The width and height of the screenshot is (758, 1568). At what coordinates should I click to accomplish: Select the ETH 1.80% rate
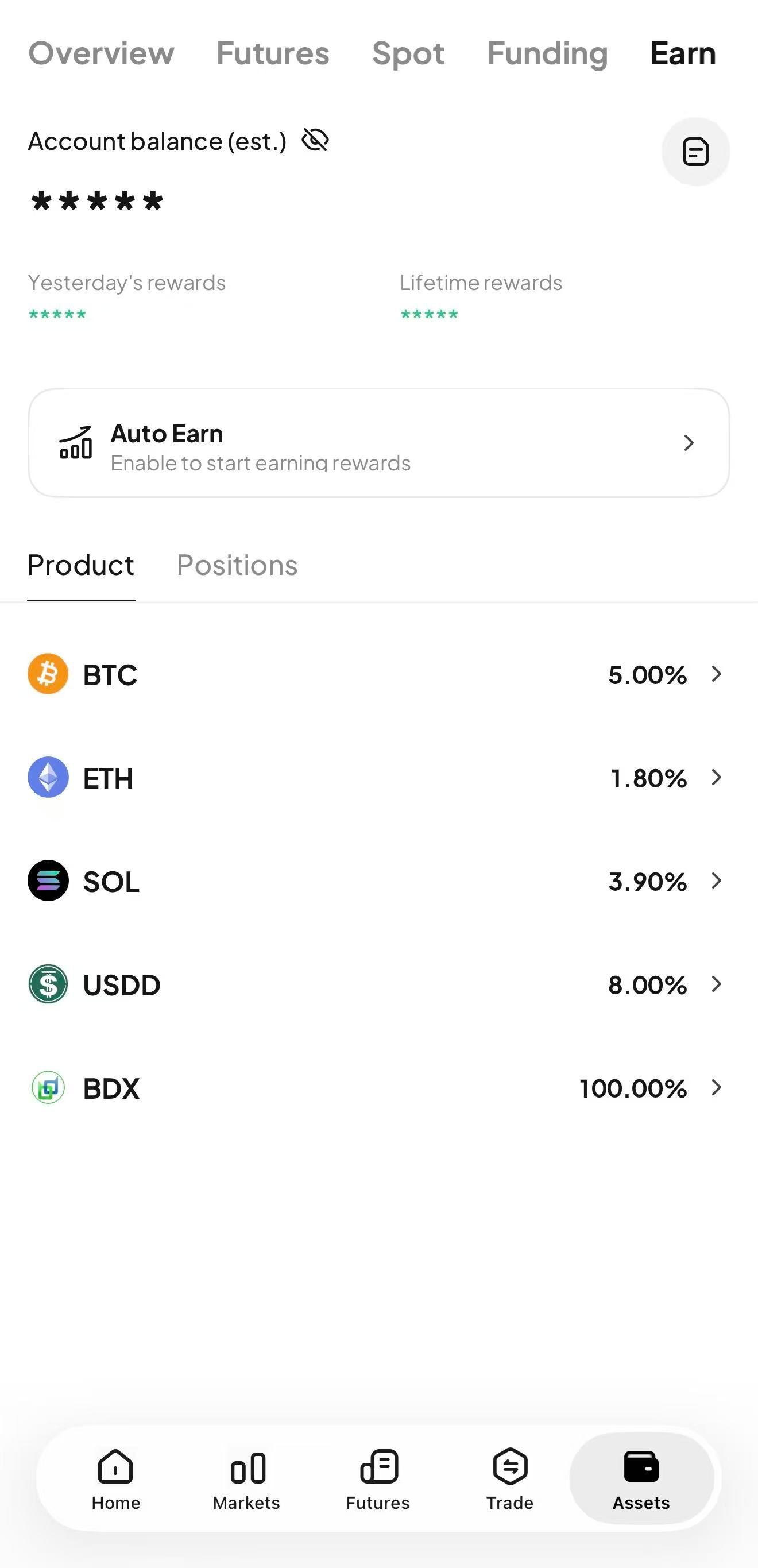[648, 778]
